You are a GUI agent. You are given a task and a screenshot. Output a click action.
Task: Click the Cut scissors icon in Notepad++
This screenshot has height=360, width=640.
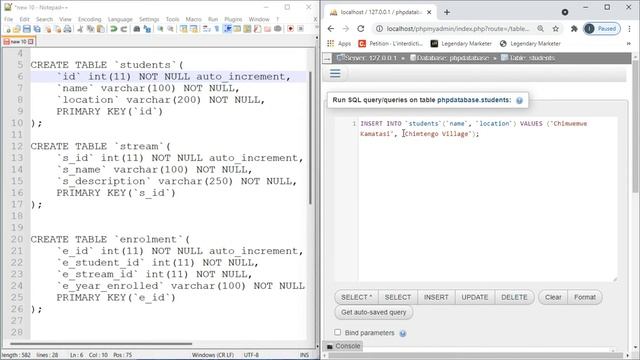click(x=80, y=29)
